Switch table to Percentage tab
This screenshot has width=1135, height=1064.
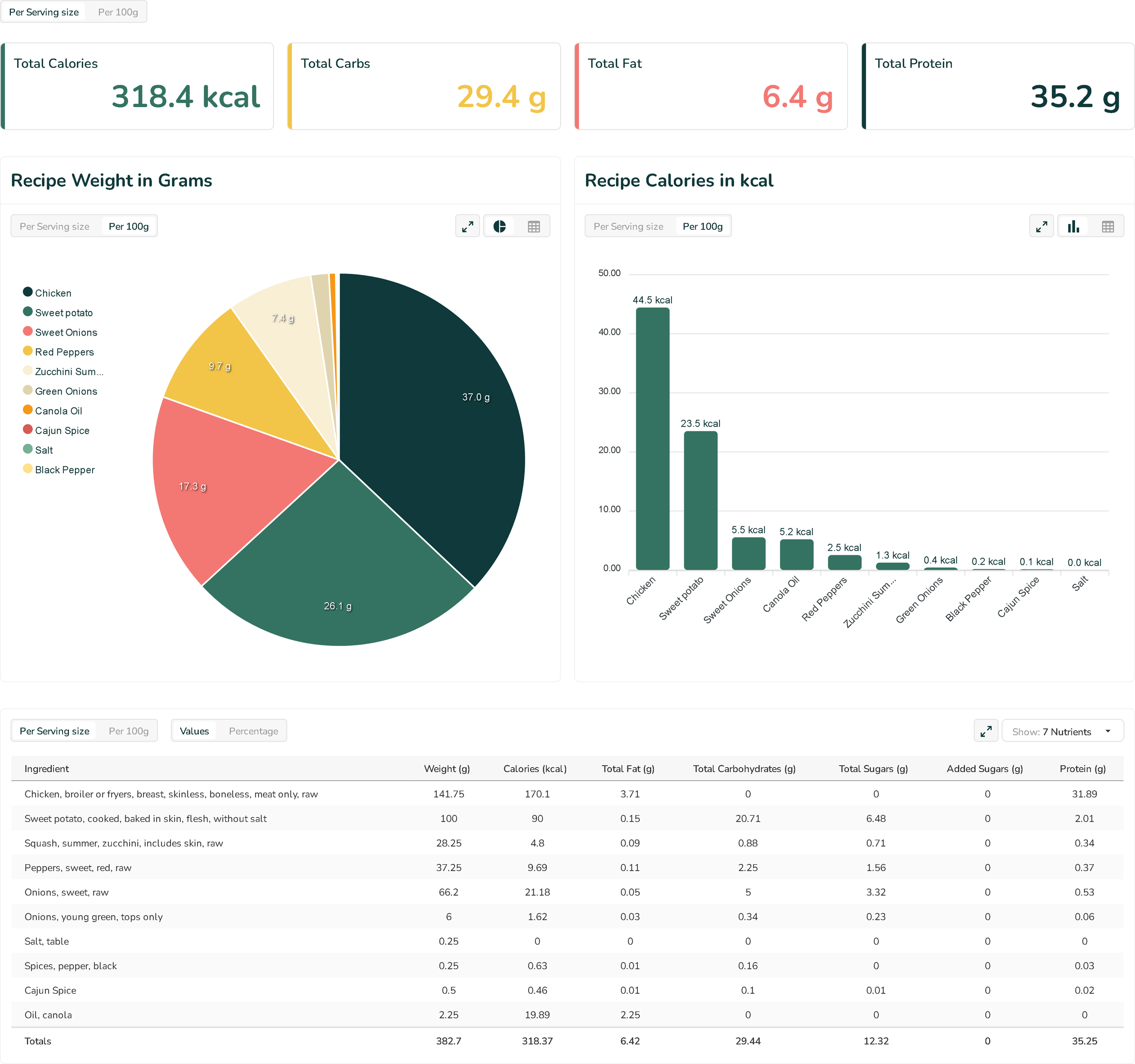[x=253, y=731]
